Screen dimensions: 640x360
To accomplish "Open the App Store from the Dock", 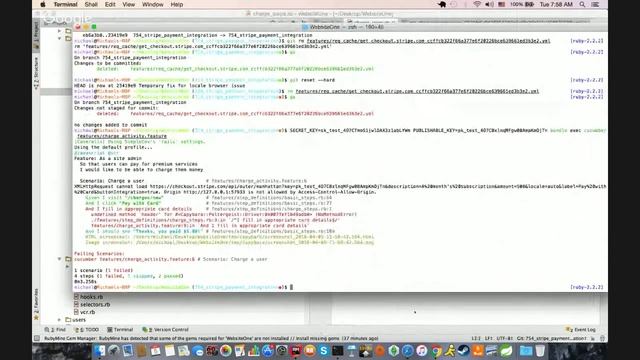I will 267,351.
